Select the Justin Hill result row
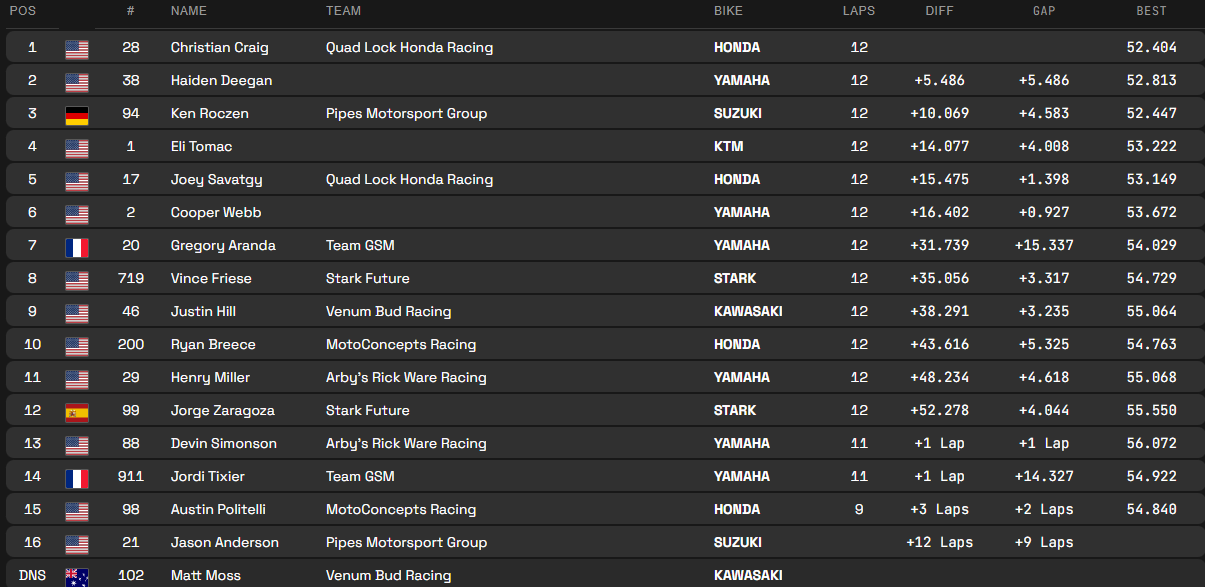The image size is (1205, 587). tap(600, 311)
